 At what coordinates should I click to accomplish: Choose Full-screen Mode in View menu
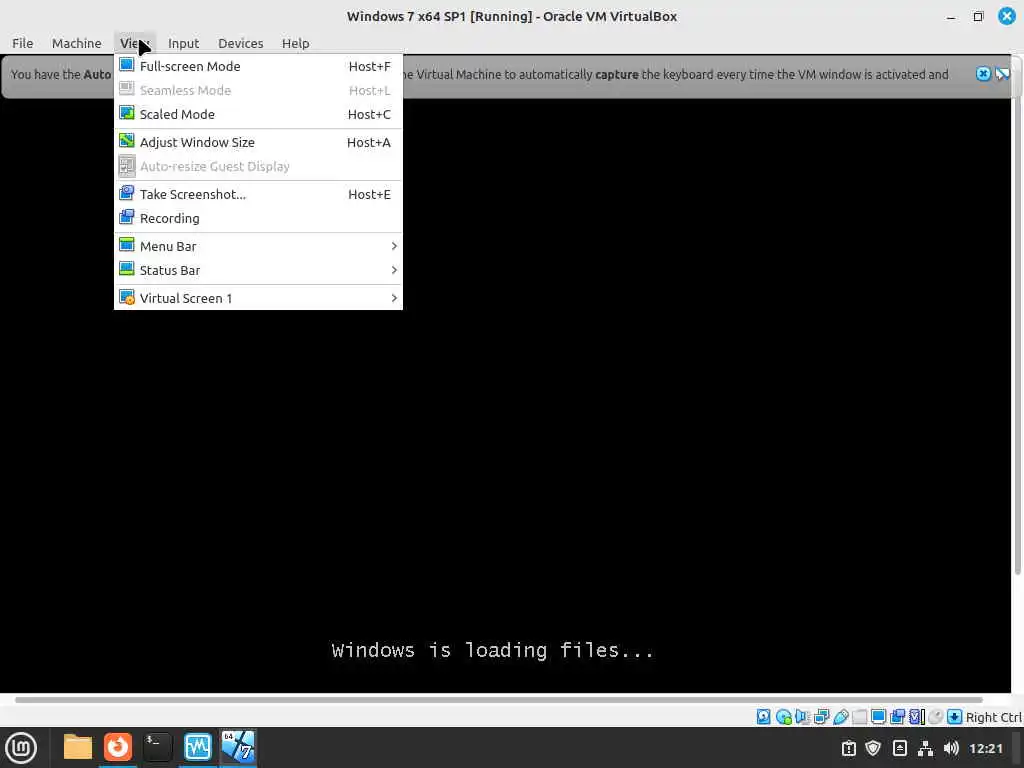258,66
